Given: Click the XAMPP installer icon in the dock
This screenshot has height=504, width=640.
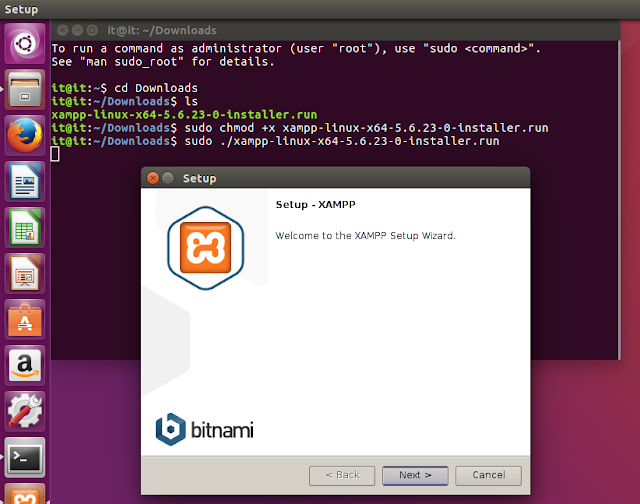Looking at the screenshot, I should click(24, 494).
